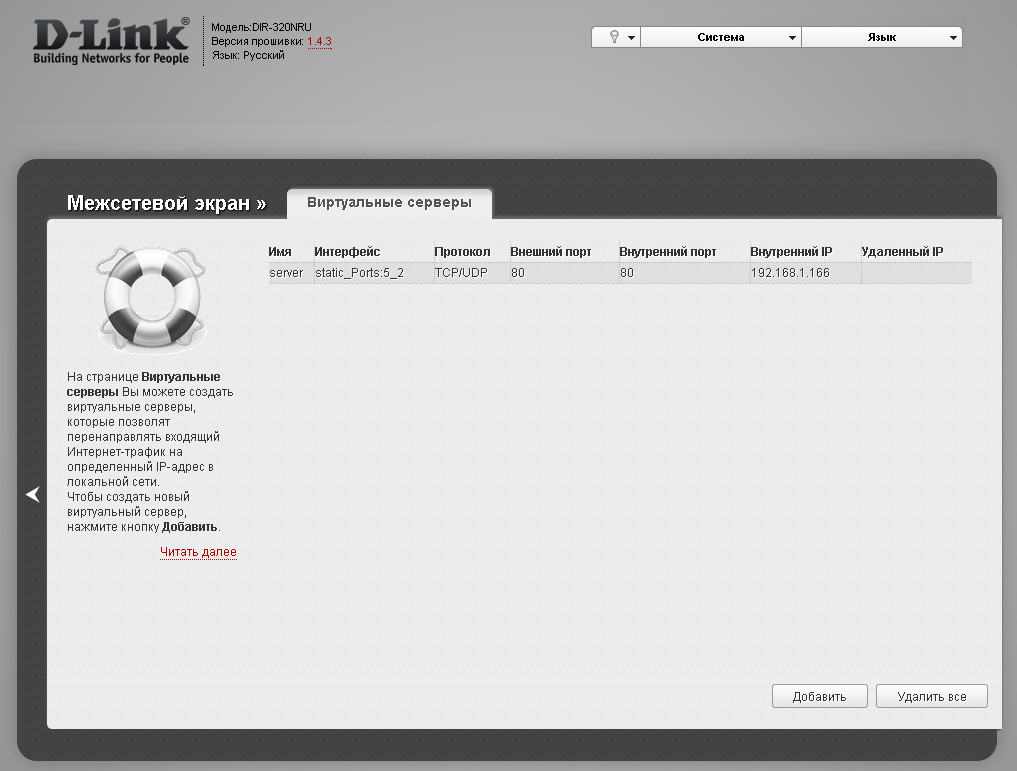Image resolution: width=1017 pixels, height=771 pixels.
Task: Click the Протокол column header
Action: click(462, 252)
